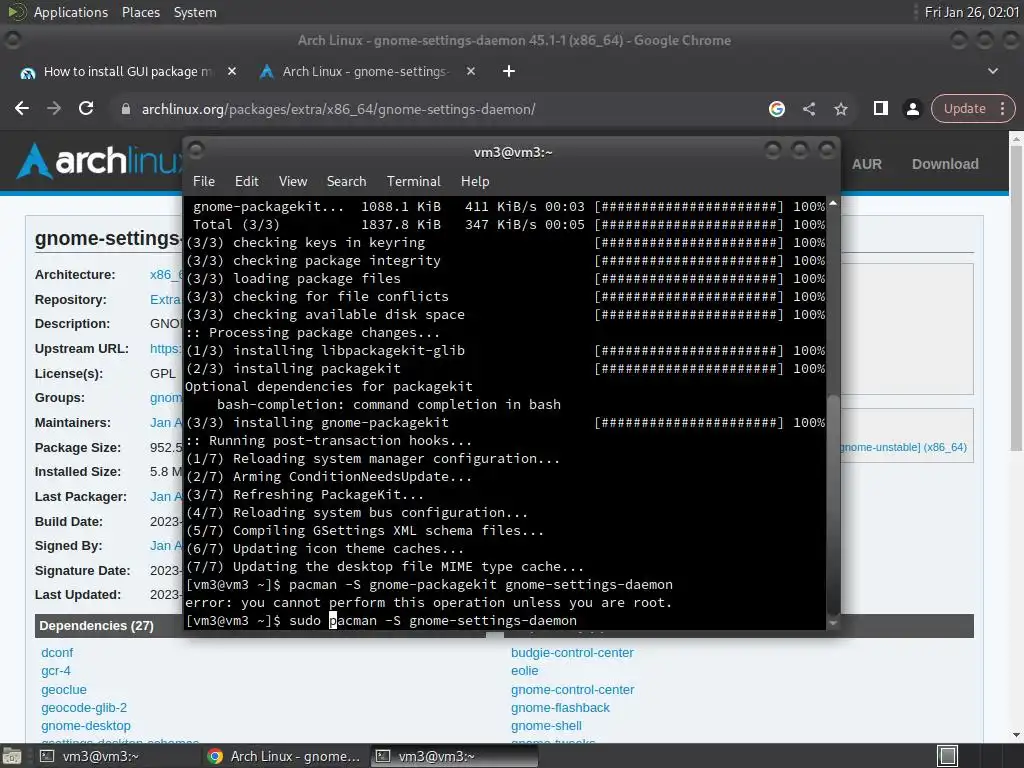
Task: Switch to 'Arch Linux - gnome-settings' tab
Action: [x=367, y=71]
